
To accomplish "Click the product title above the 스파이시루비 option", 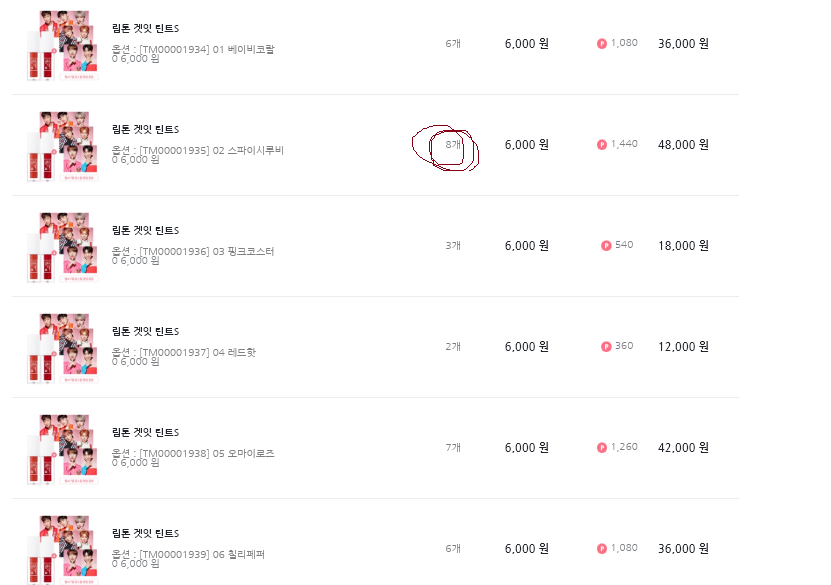I will (145, 129).
